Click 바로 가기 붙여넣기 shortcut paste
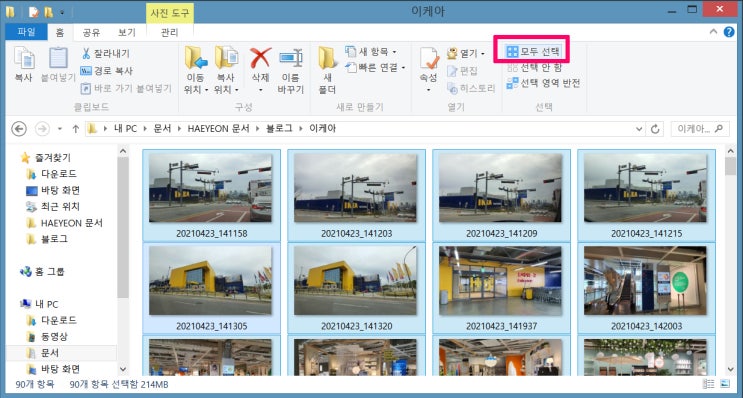This screenshot has width=743, height=398. pos(126,88)
